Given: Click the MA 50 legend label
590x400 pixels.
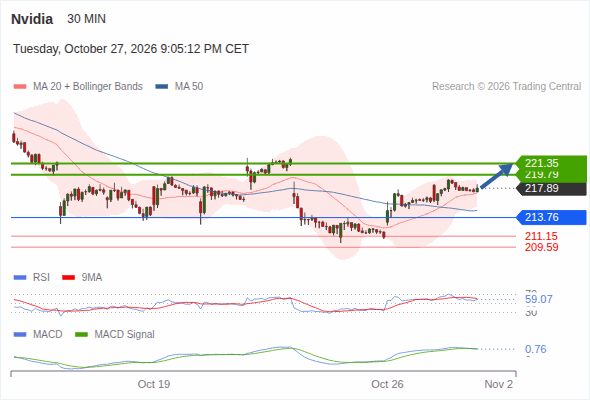Looking at the screenshot, I should (189, 87).
